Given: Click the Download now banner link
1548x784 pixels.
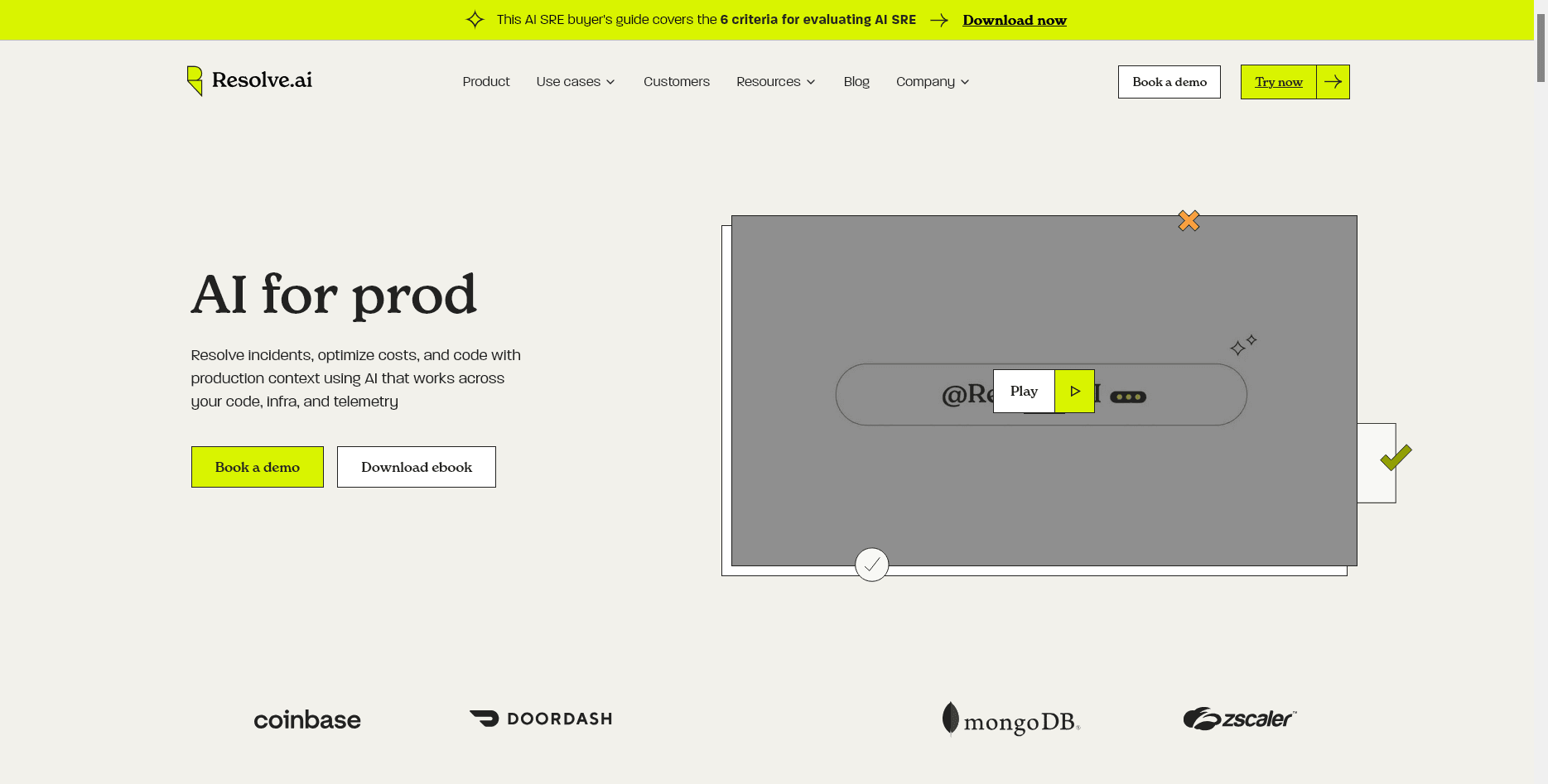Looking at the screenshot, I should click(1014, 21).
